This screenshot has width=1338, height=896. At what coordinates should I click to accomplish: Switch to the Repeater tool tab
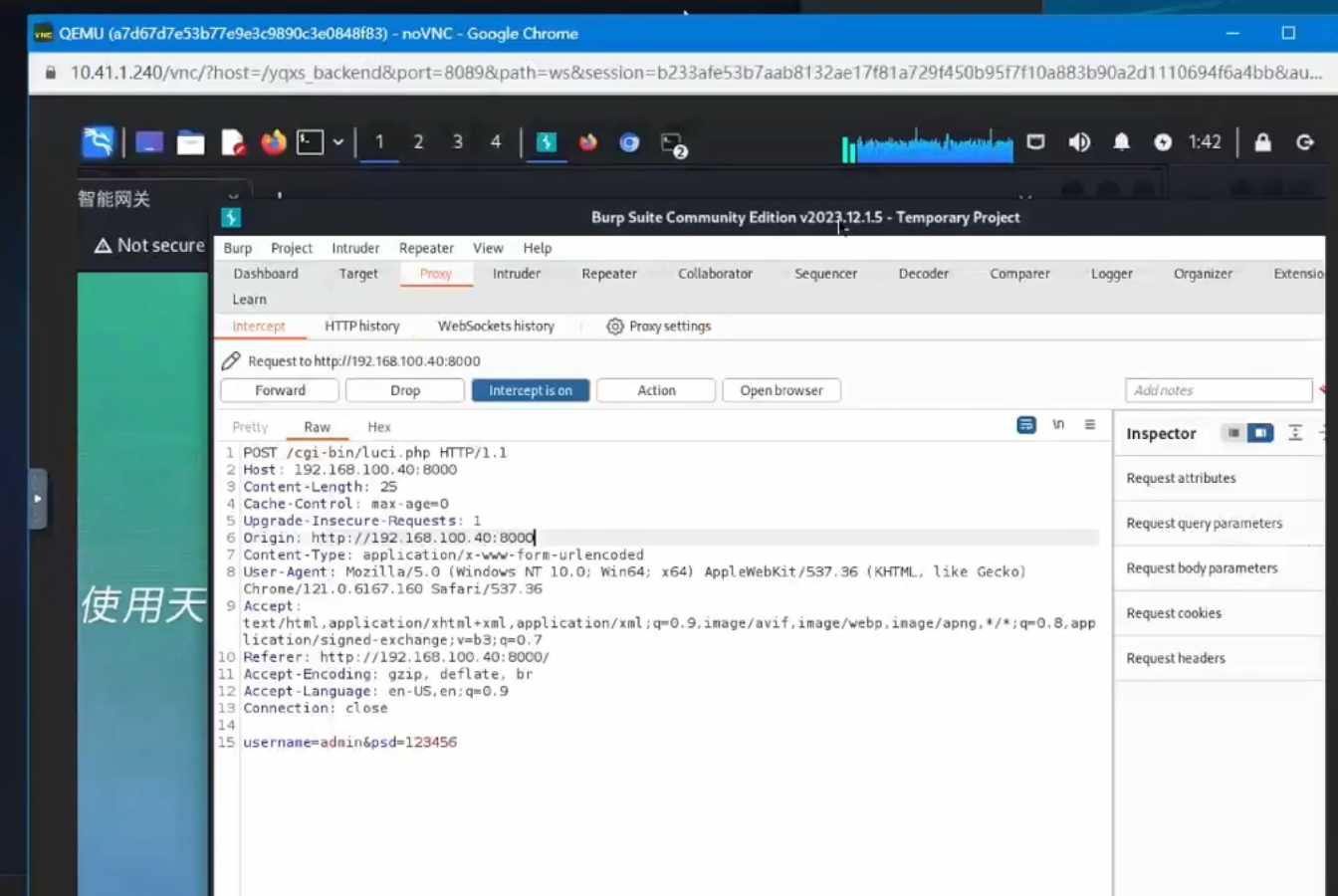coord(609,274)
